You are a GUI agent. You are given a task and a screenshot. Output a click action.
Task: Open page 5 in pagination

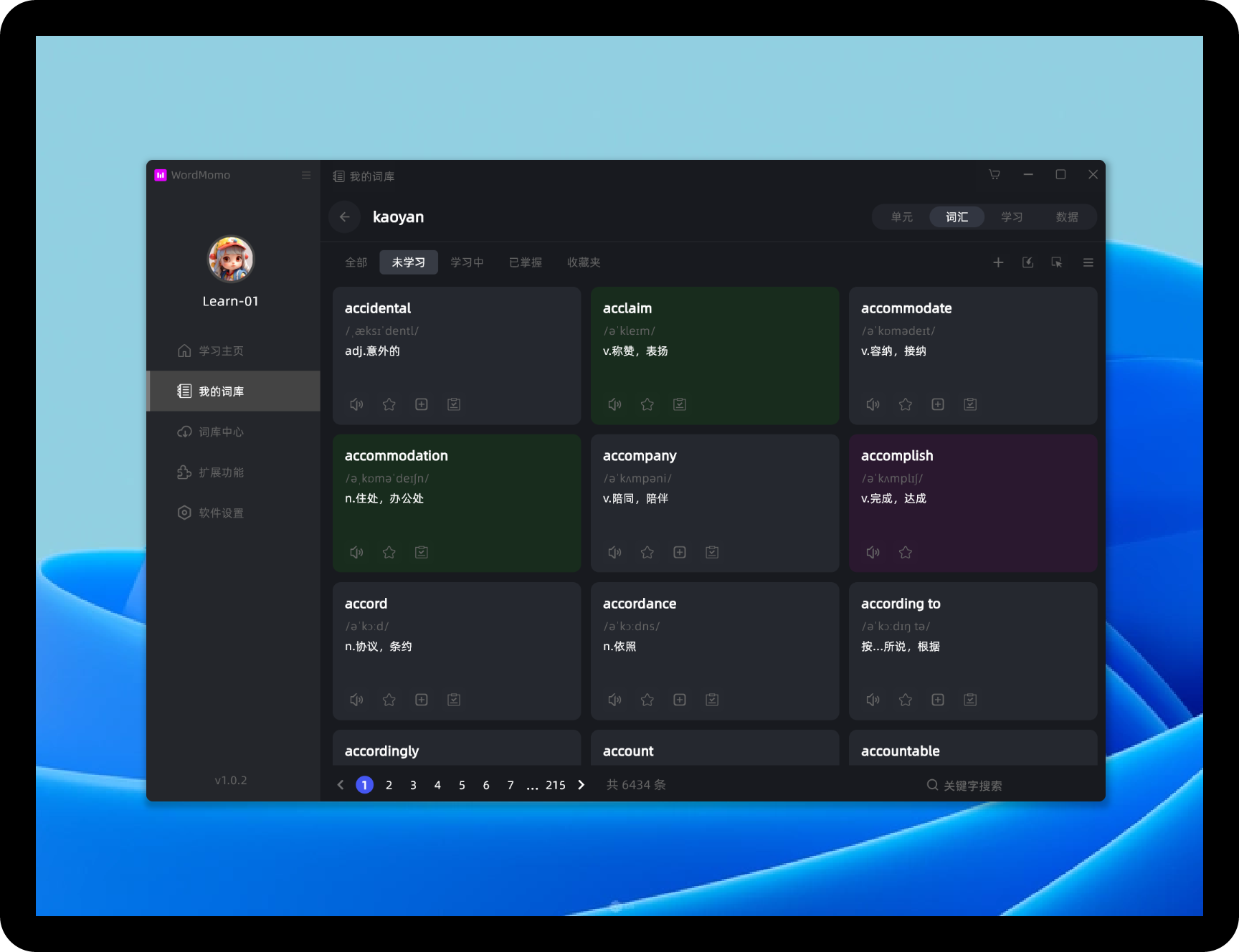(462, 785)
